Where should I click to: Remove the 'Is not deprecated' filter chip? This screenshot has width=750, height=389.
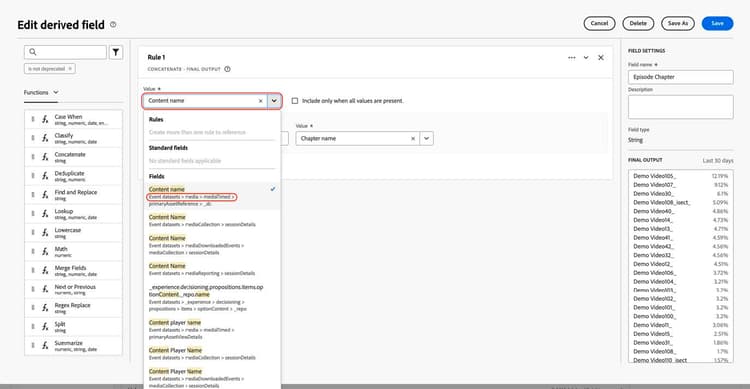pyautogui.click(x=70, y=69)
